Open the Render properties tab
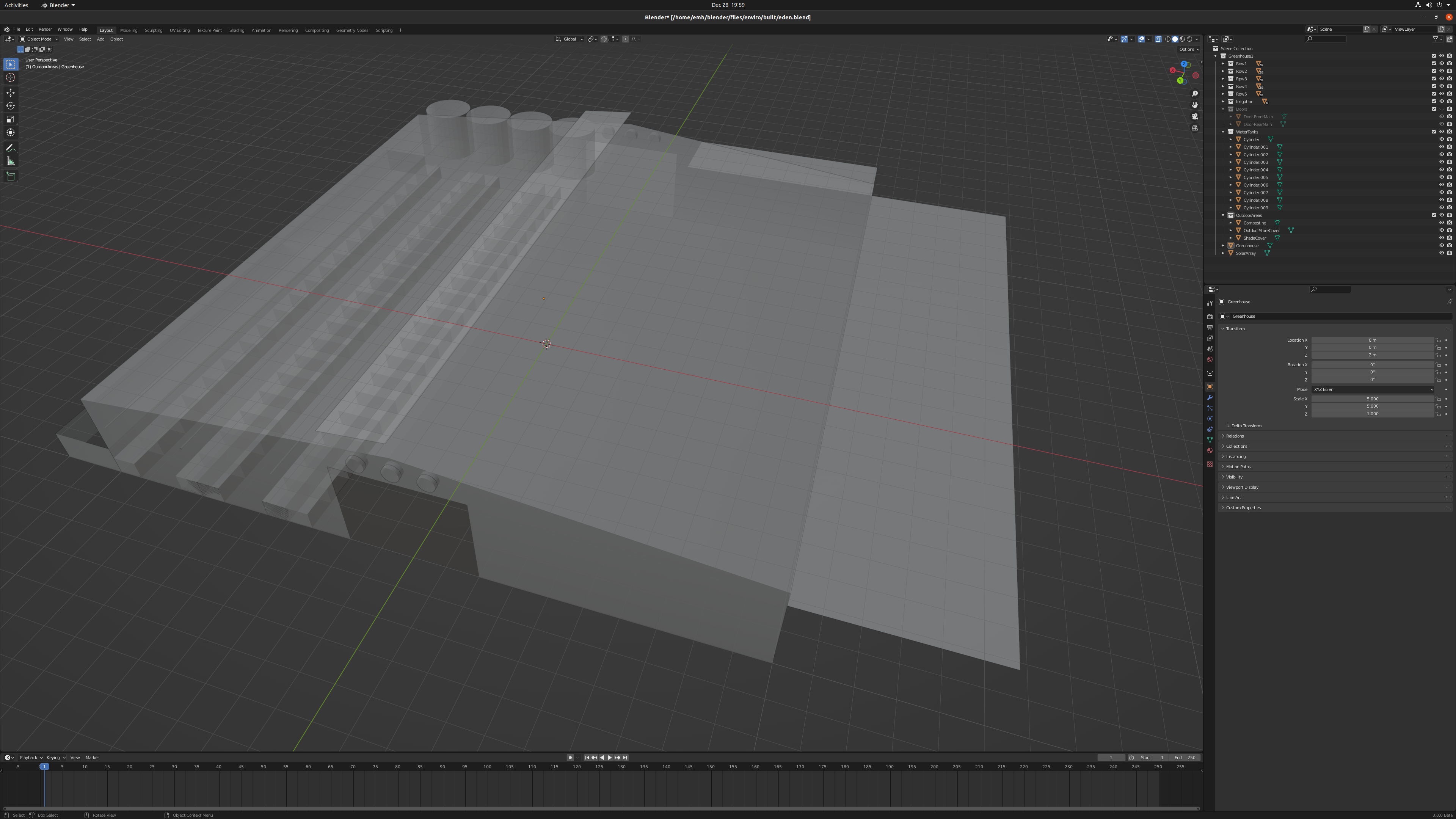 (x=1210, y=317)
